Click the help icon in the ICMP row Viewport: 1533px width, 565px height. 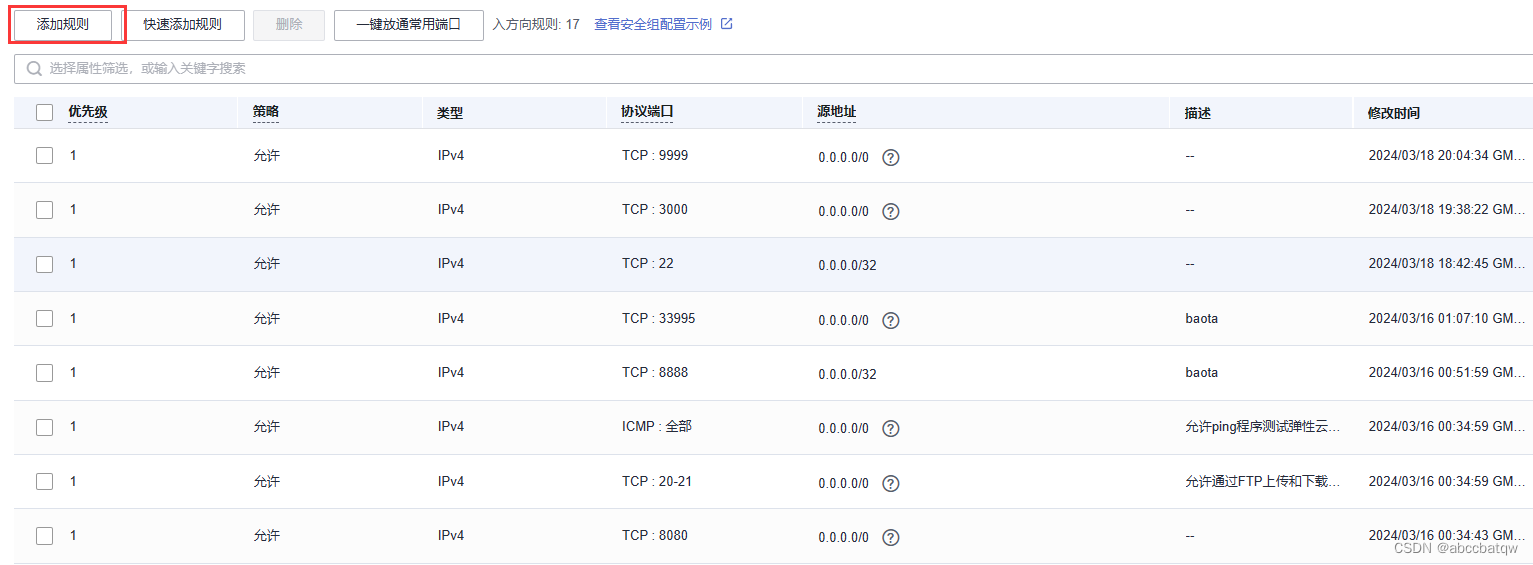pos(891,428)
